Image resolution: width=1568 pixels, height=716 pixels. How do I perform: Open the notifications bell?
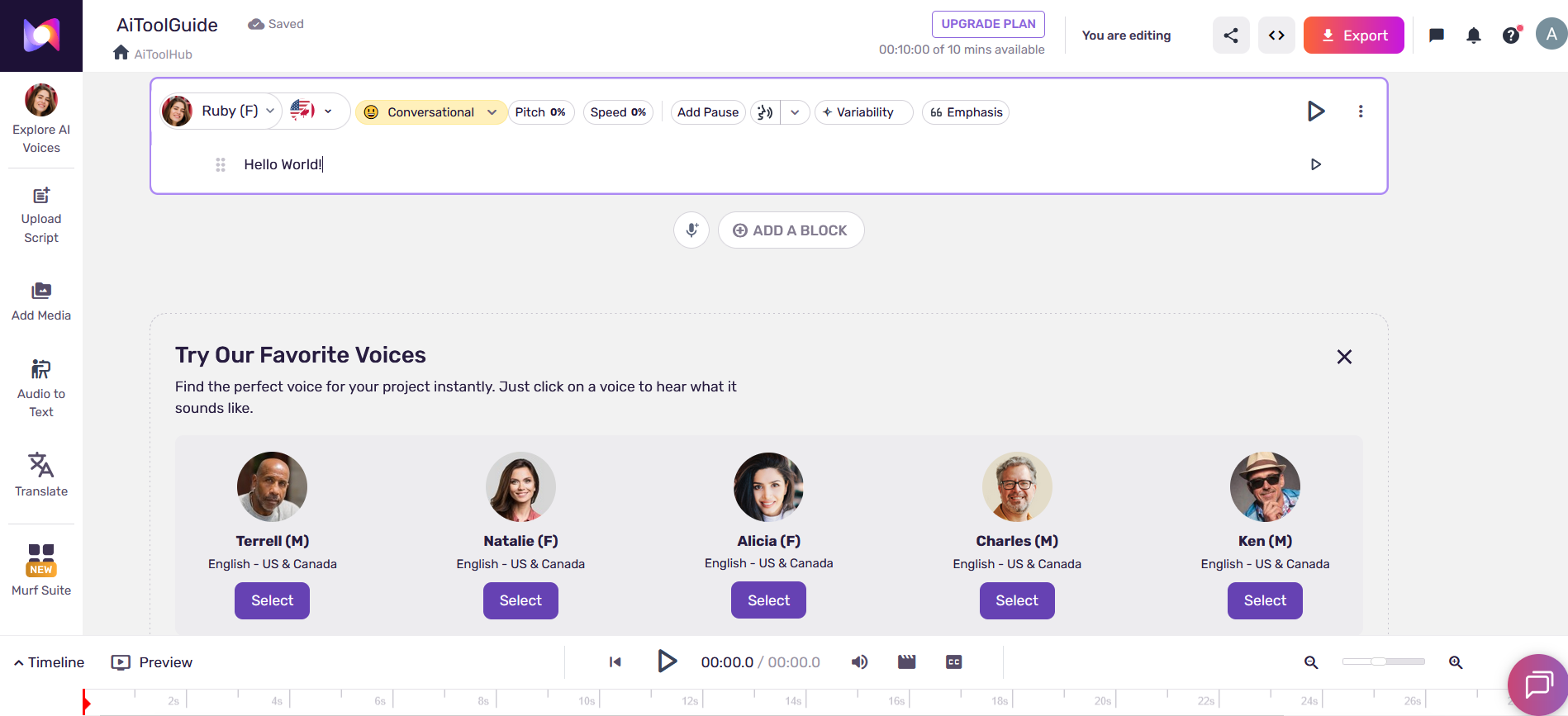coord(1473,36)
